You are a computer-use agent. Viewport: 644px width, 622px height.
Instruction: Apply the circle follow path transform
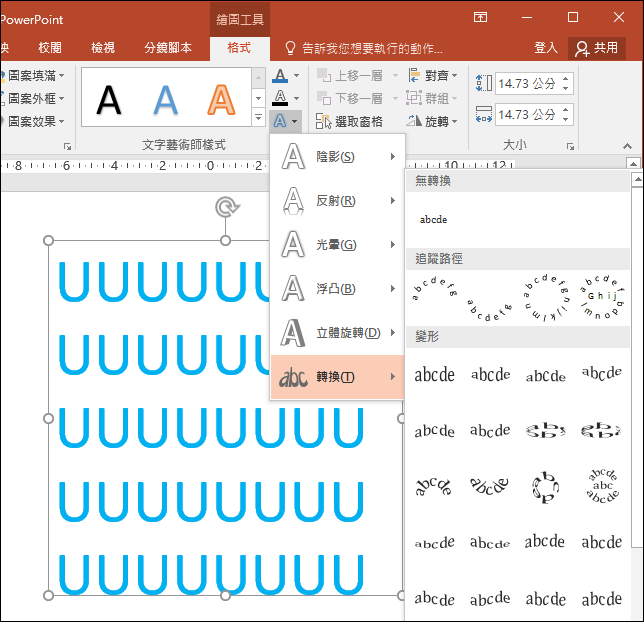tap(545, 297)
